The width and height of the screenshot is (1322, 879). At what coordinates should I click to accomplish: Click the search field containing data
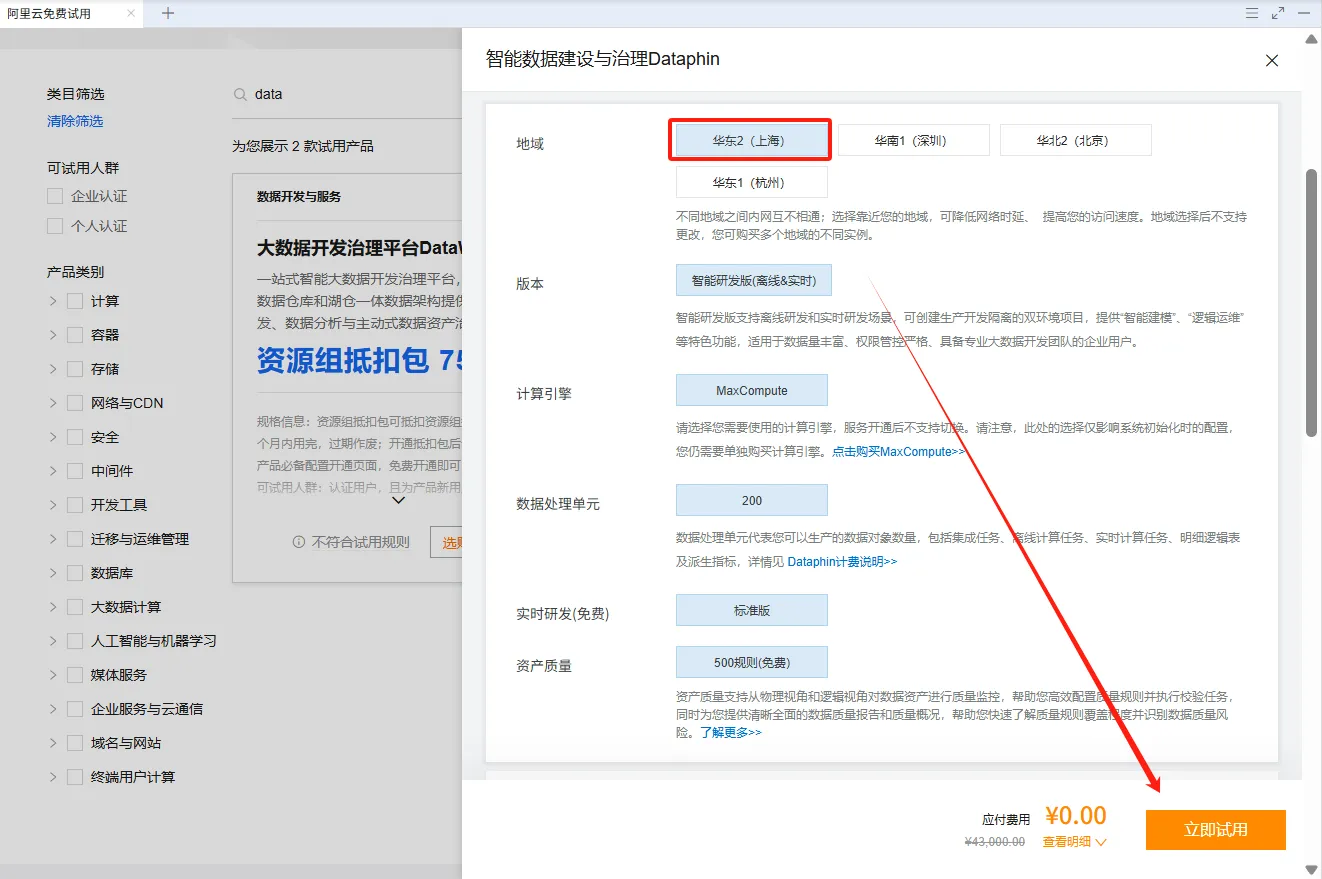(345, 94)
